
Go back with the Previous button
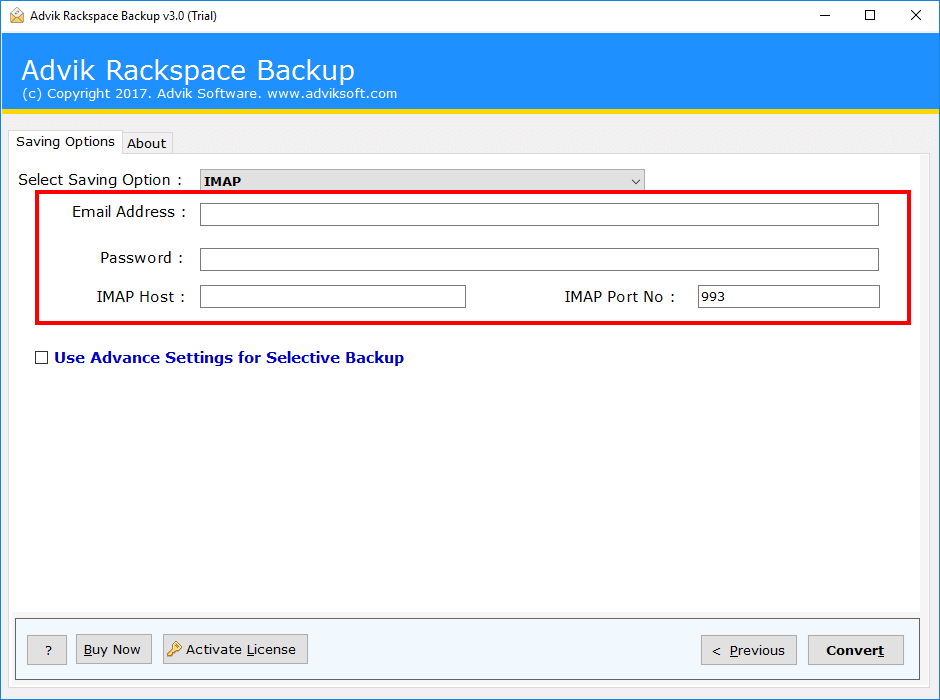[x=749, y=650]
